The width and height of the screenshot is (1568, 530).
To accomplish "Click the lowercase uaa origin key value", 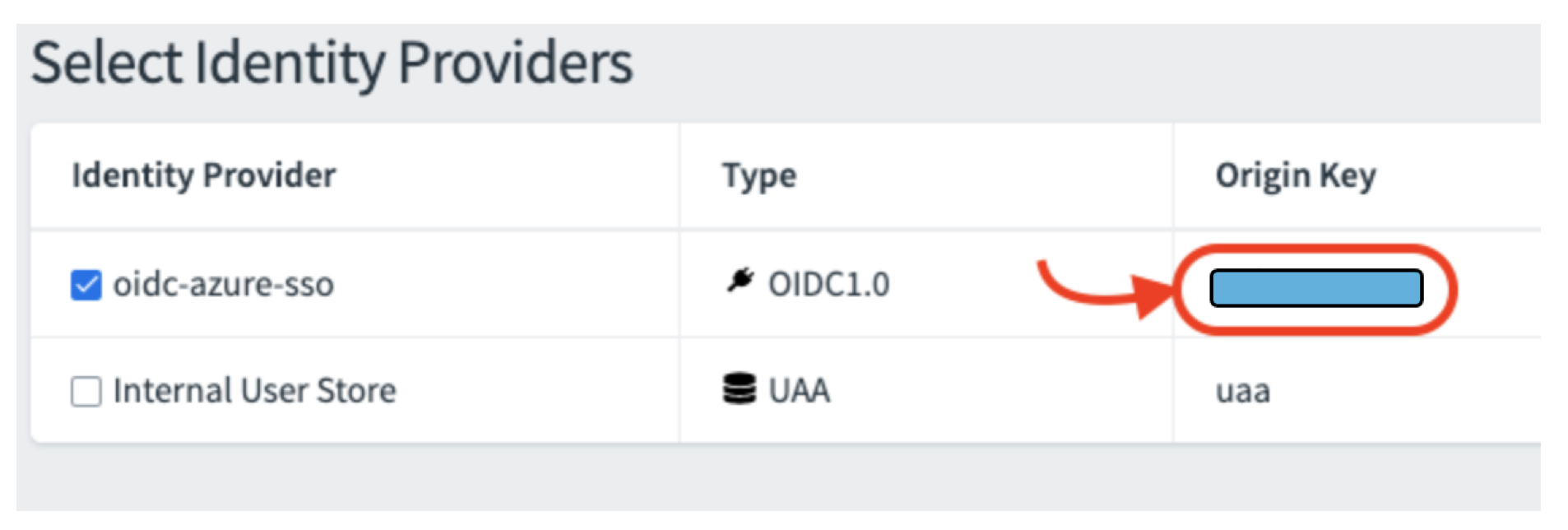I will [x=1242, y=391].
